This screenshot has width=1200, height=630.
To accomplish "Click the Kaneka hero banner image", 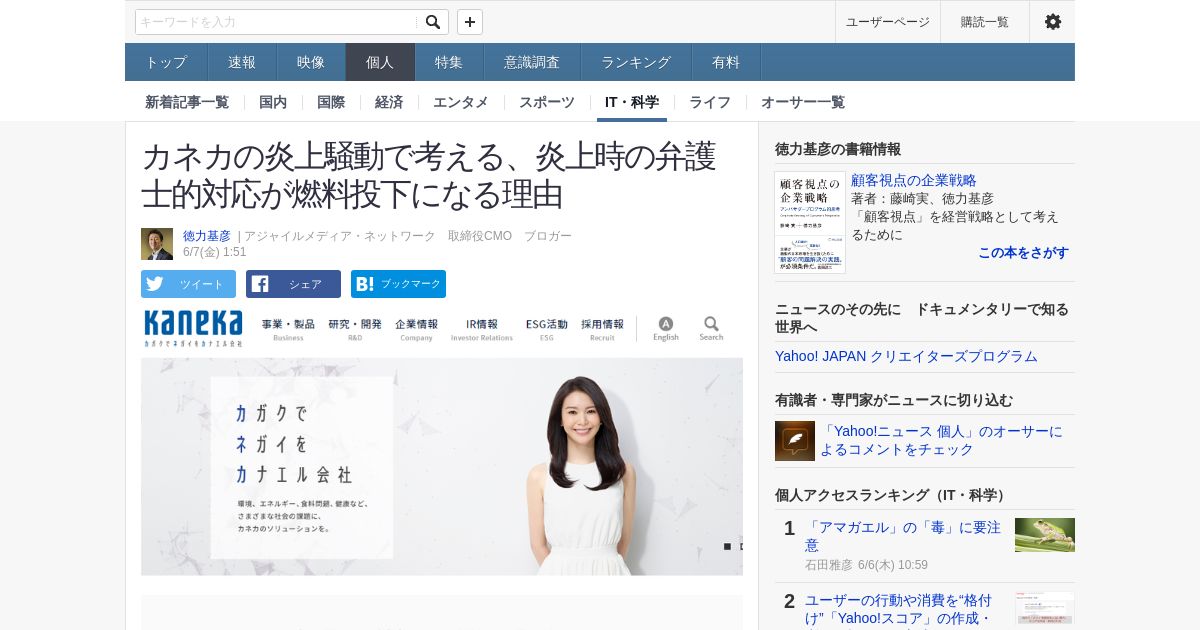I will pyautogui.click(x=442, y=467).
